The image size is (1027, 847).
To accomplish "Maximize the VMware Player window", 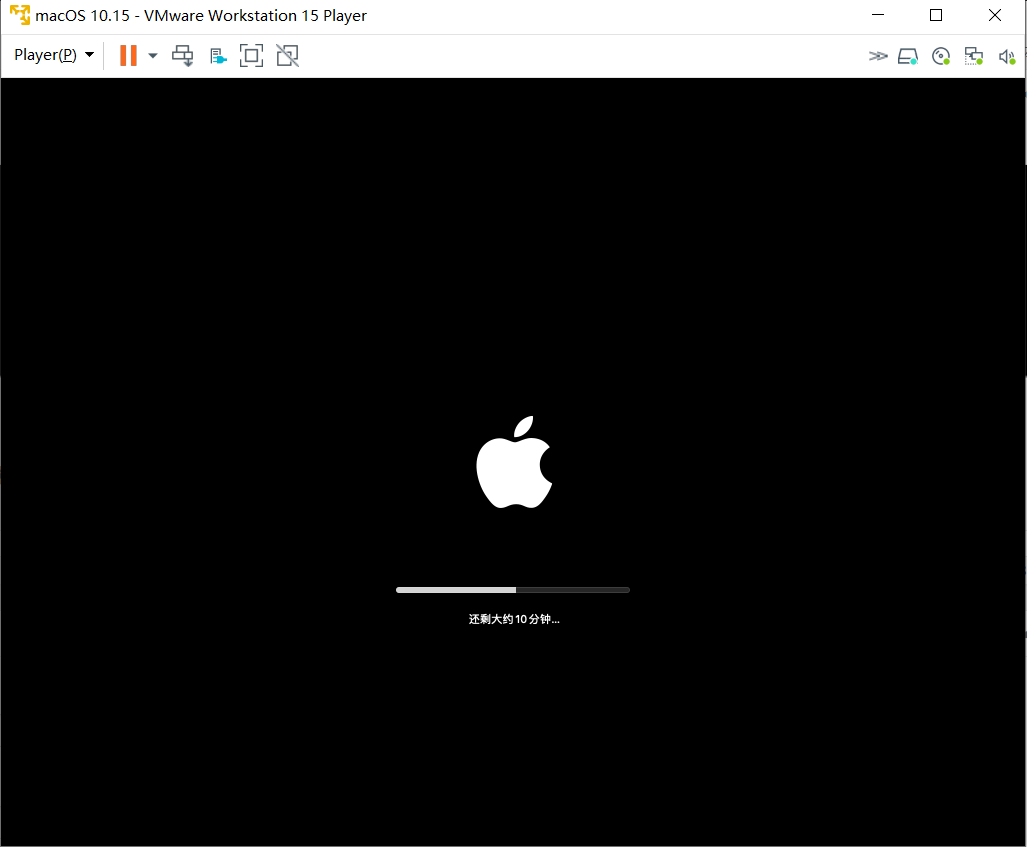I will (936, 15).
